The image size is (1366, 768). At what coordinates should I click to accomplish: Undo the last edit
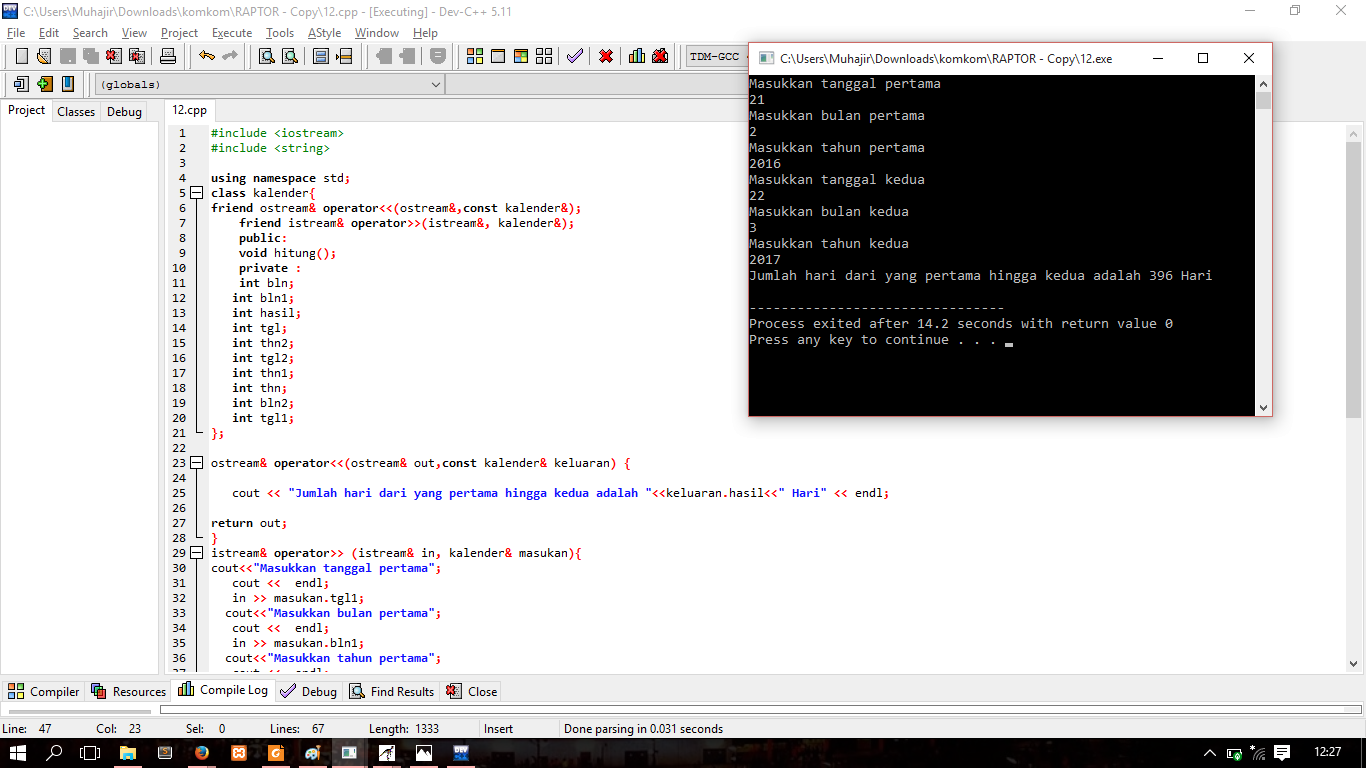[206, 56]
